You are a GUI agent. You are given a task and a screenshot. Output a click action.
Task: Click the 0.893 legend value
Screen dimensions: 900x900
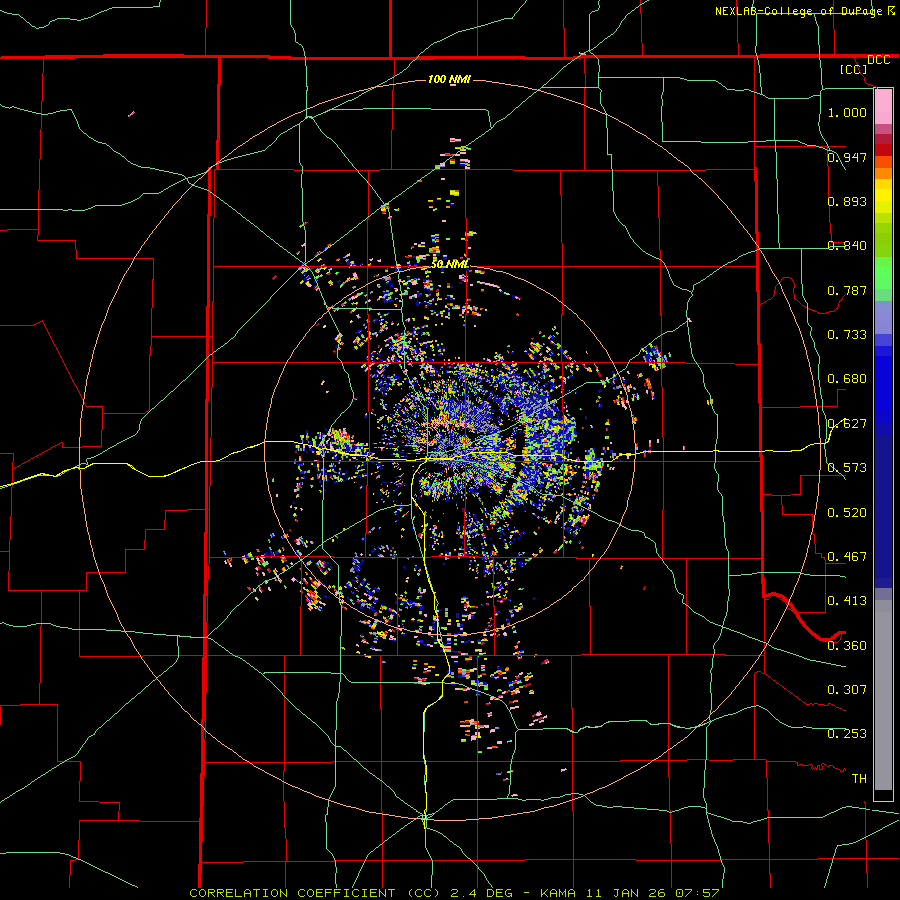pos(847,201)
